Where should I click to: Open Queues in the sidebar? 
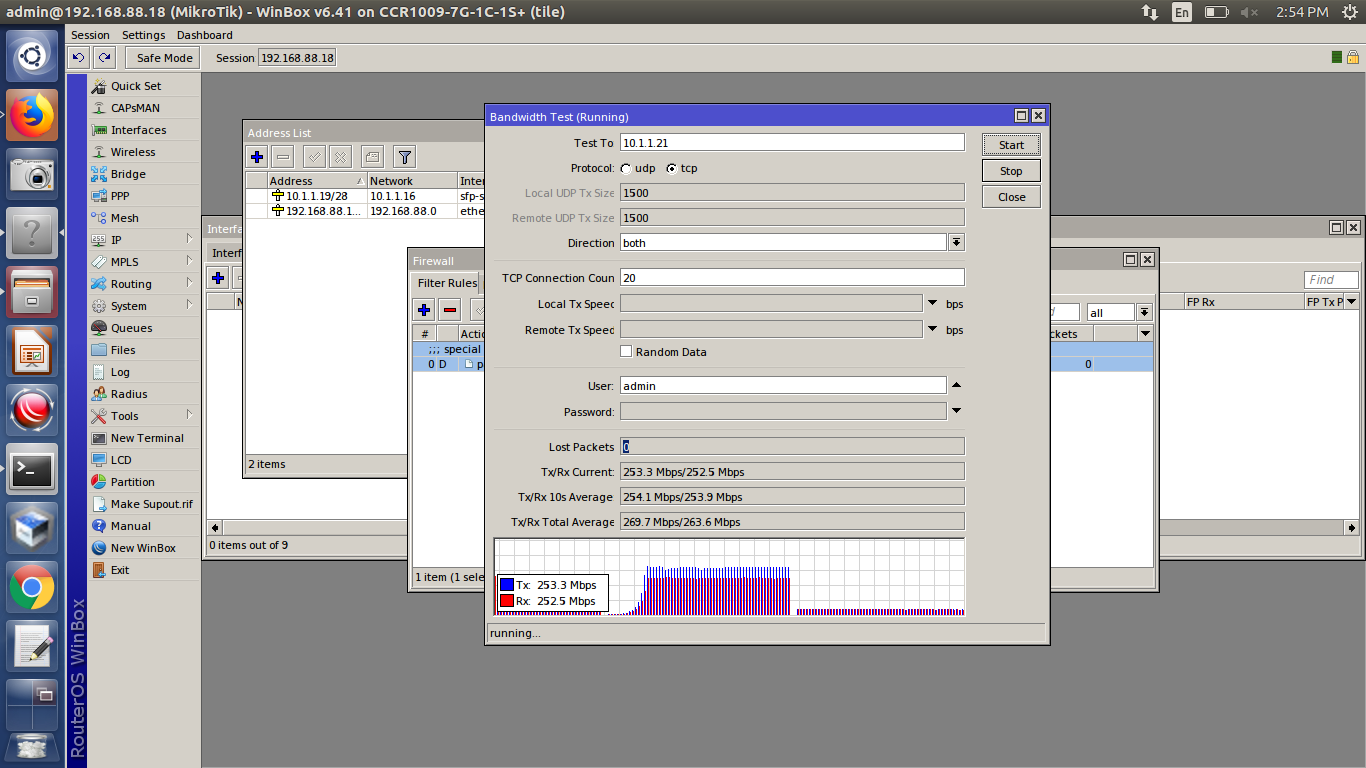[x=131, y=328]
